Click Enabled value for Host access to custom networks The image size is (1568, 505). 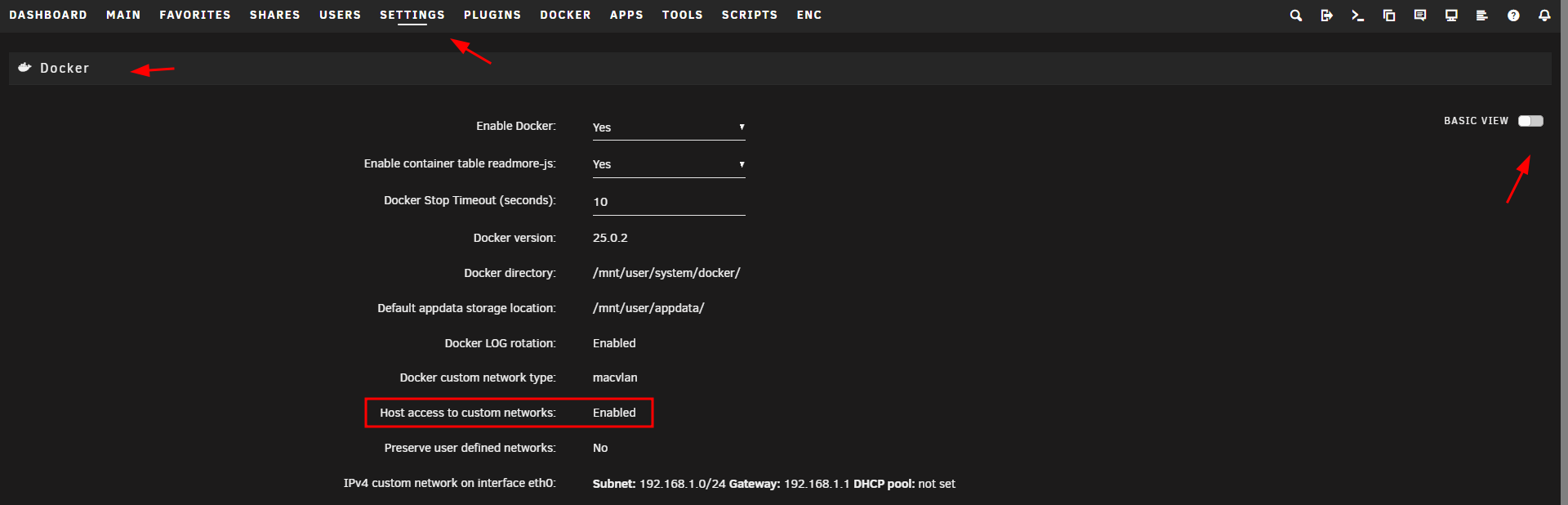[614, 413]
